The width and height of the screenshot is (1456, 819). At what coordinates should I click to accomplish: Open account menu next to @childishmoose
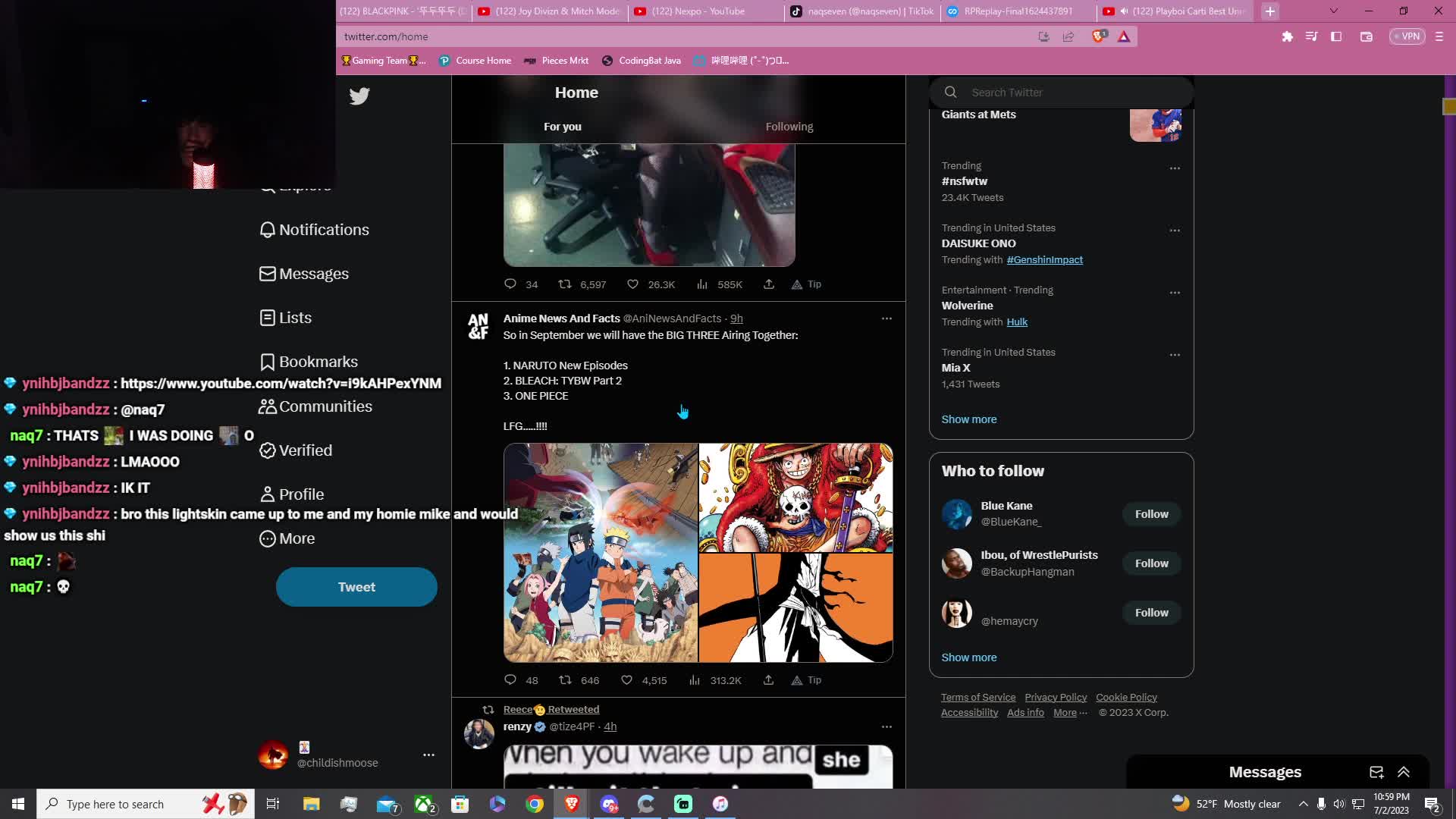[428, 755]
